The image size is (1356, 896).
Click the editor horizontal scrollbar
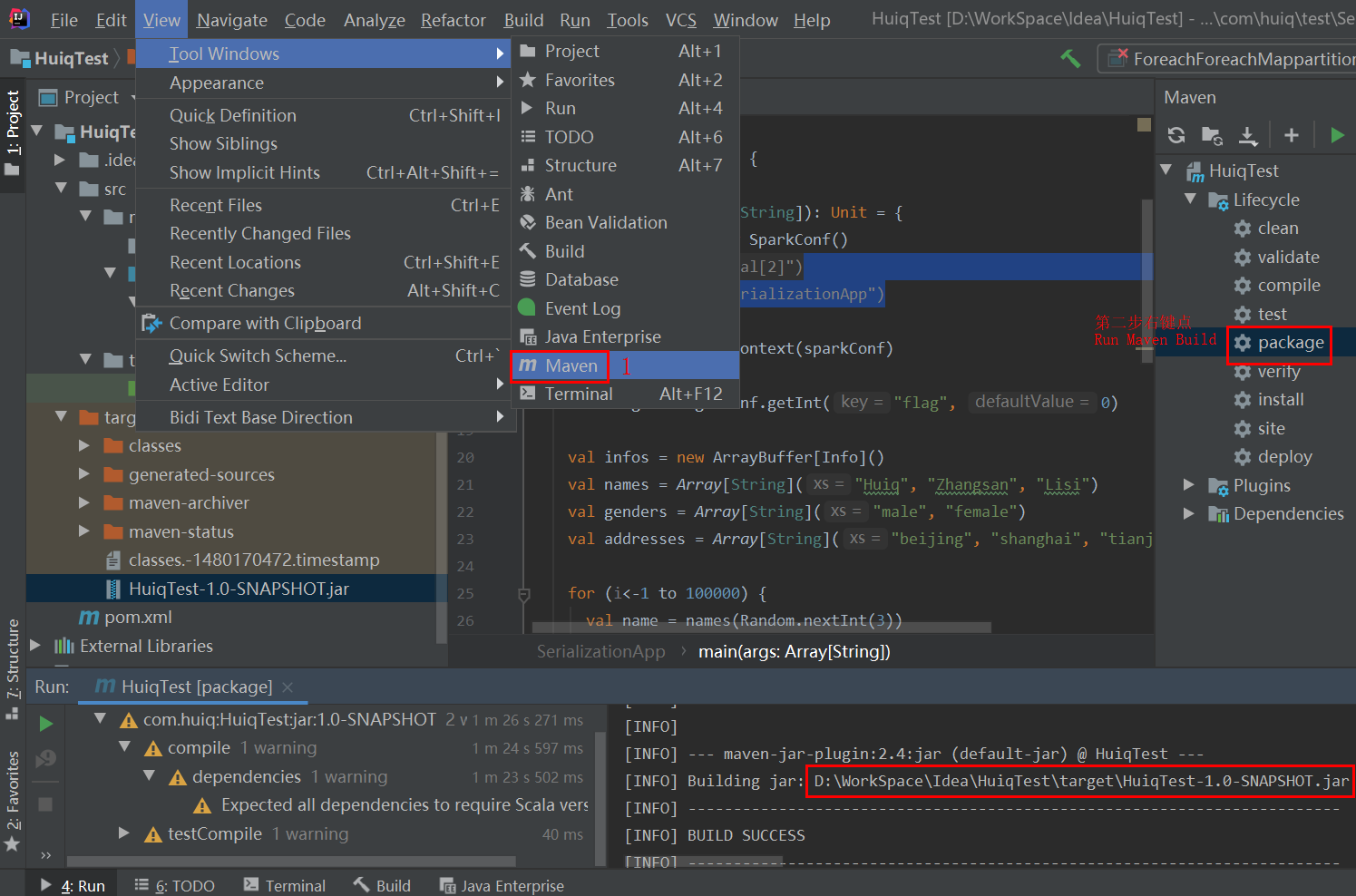pos(762,628)
